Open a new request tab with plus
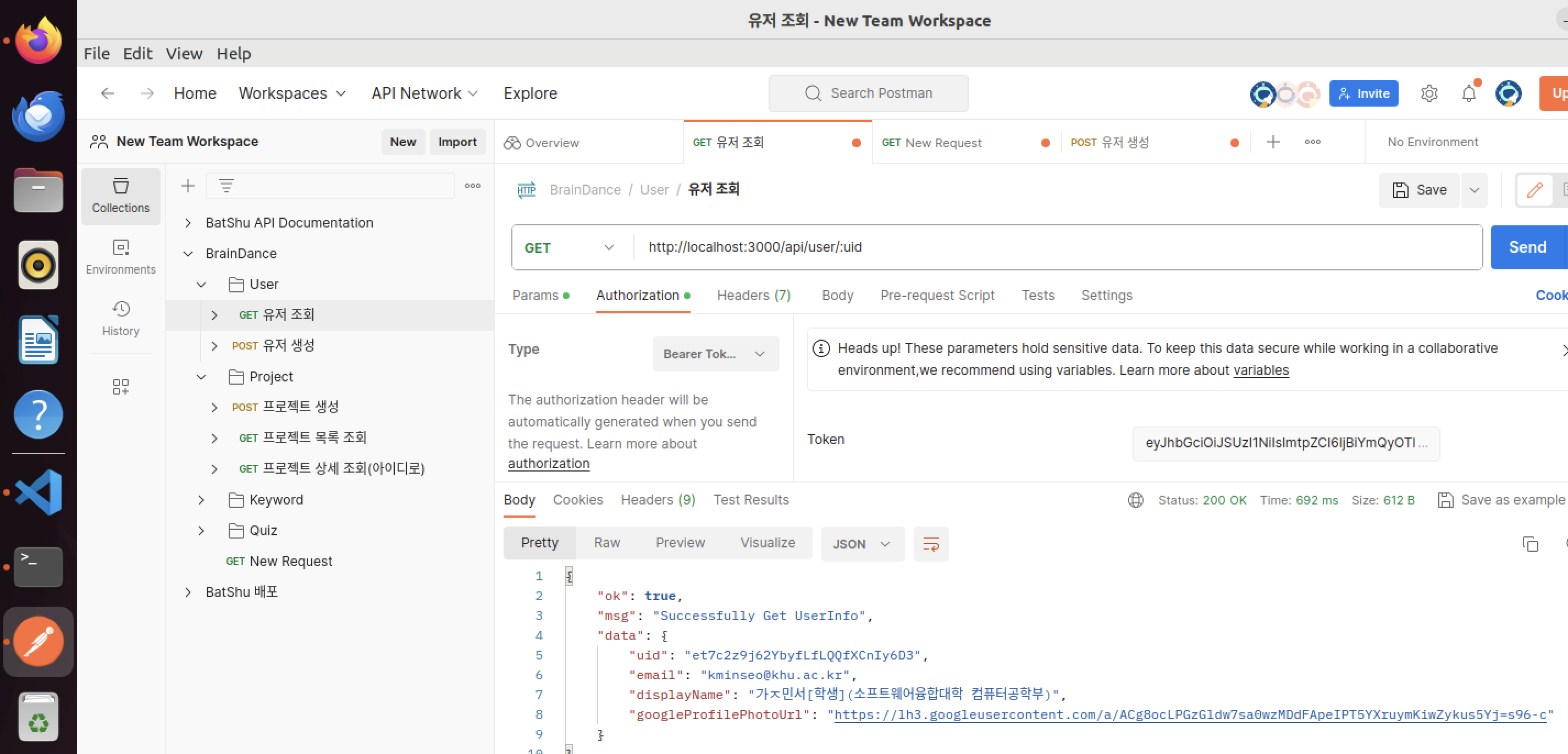The height and width of the screenshot is (754, 1568). (1273, 142)
